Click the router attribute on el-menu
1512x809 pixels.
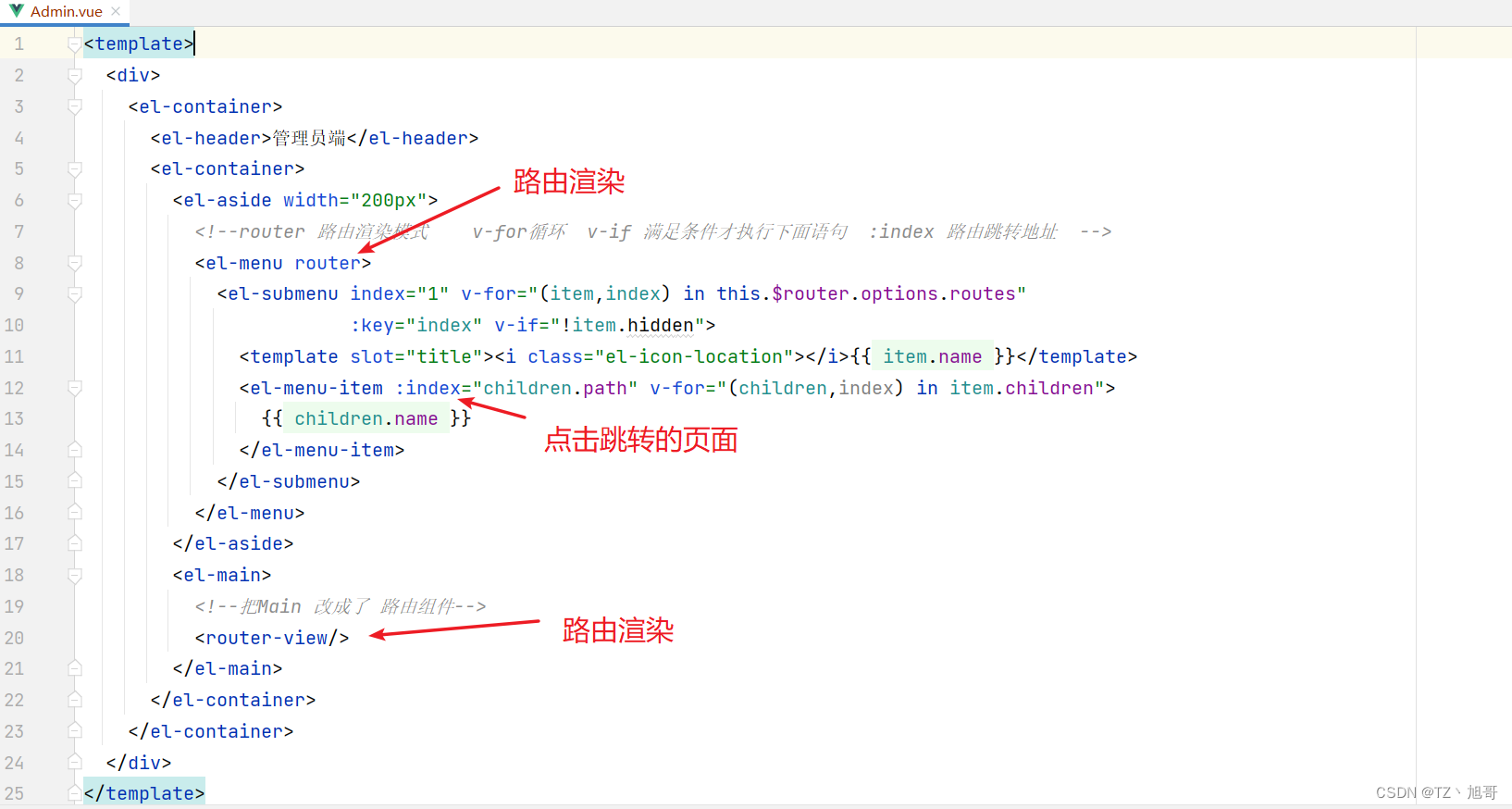(x=328, y=263)
